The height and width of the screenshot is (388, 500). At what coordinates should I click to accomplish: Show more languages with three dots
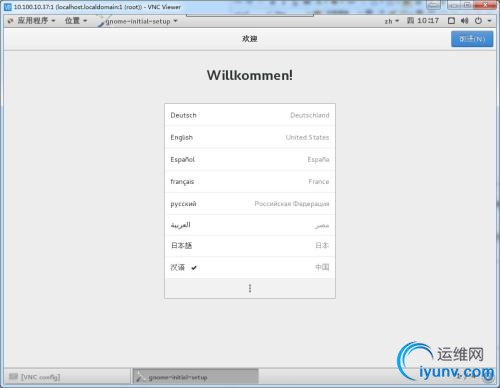[x=250, y=288]
